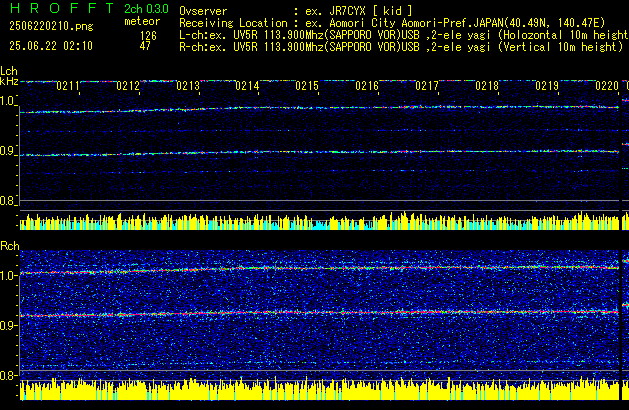
Task: Select the R-ch UV5R antenna description line
Action: click(401, 47)
